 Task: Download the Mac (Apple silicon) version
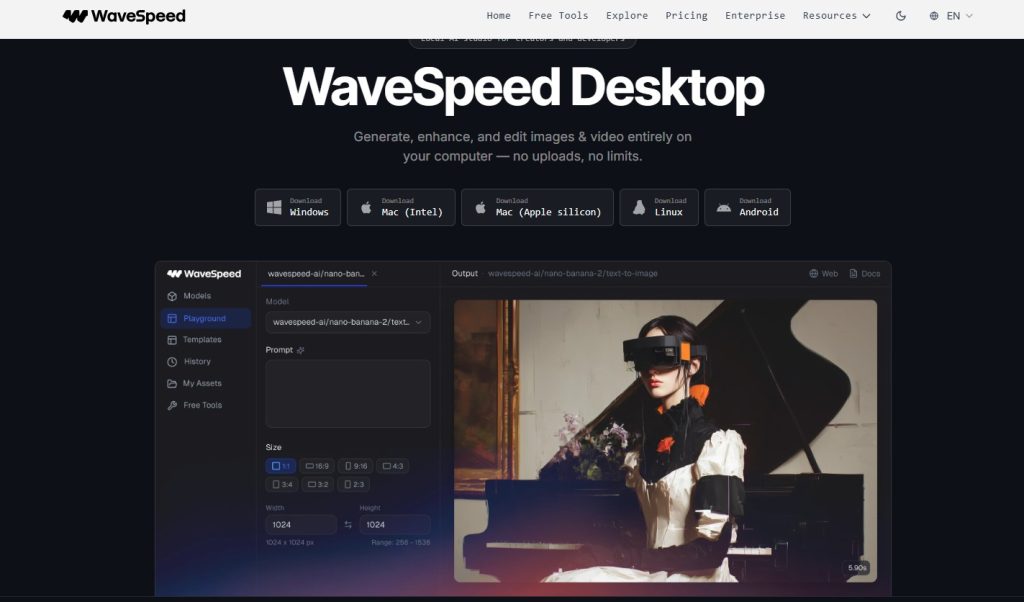click(537, 207)
